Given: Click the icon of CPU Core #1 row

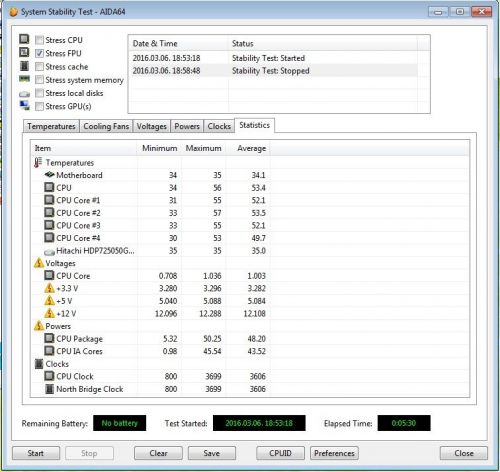Looking at the screenshot, I should click(49, 200).
